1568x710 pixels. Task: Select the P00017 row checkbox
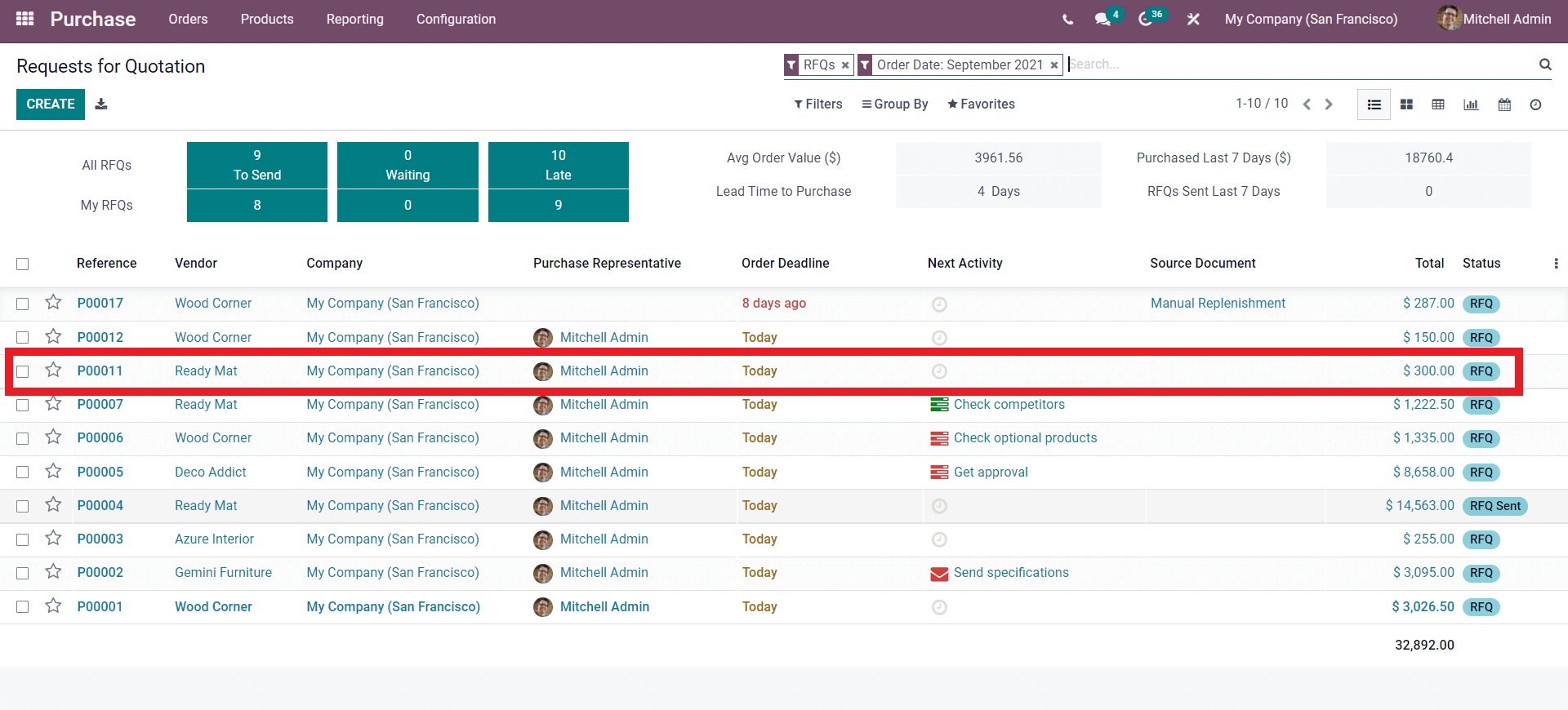click(22, 304)
